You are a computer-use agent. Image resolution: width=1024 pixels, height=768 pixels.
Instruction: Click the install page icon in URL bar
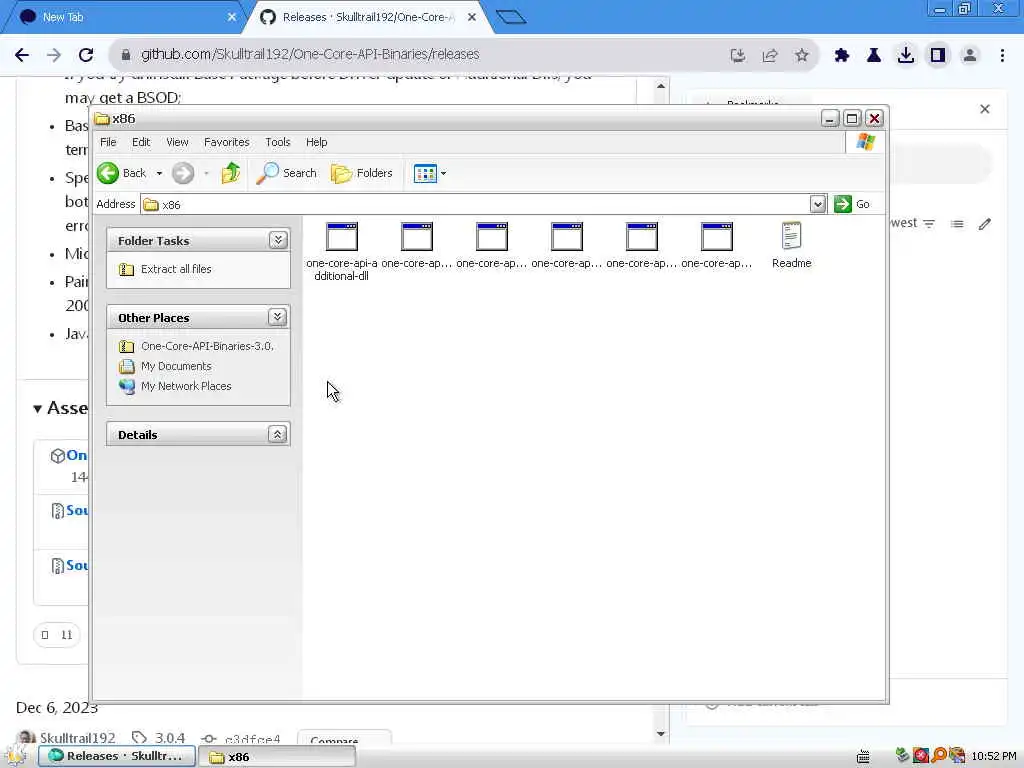coord(738,56)
